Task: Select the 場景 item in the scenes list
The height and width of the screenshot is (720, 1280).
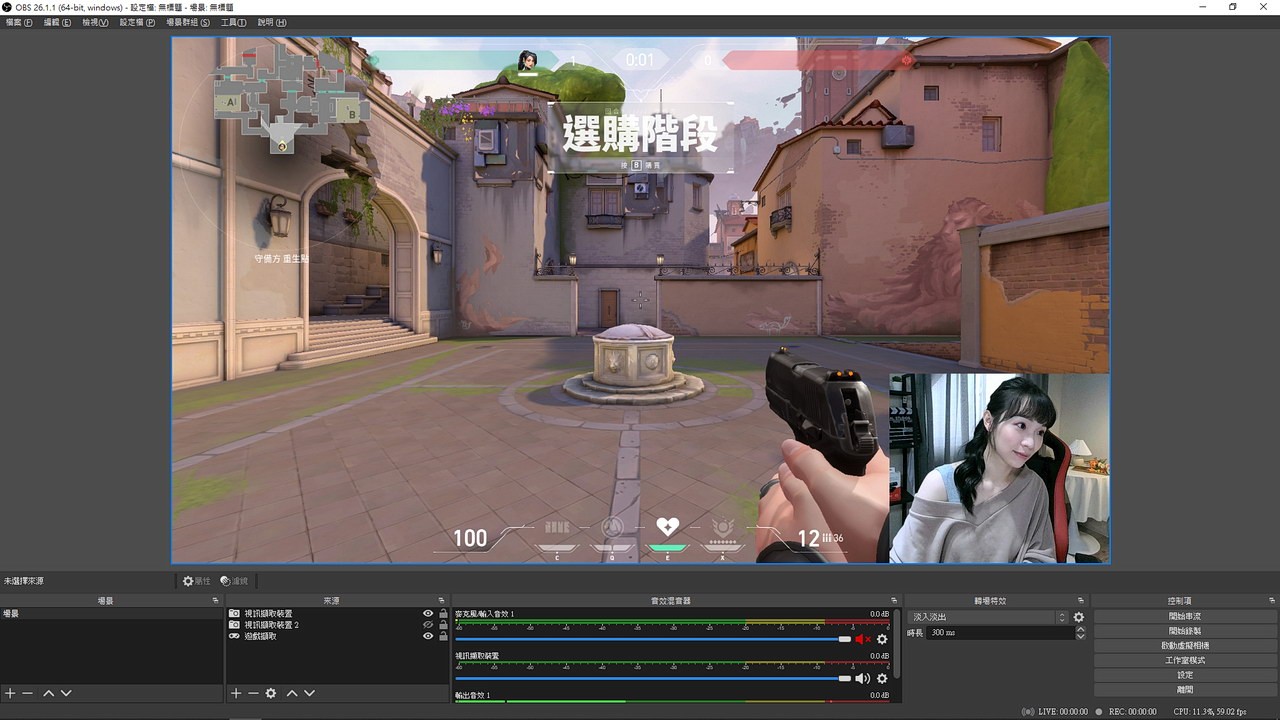Action: pyautogui.click(x=112, y=613)
